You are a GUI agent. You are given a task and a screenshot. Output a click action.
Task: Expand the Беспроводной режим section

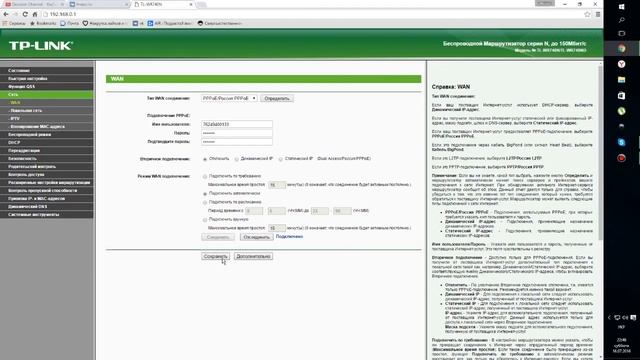pos(47,134)
